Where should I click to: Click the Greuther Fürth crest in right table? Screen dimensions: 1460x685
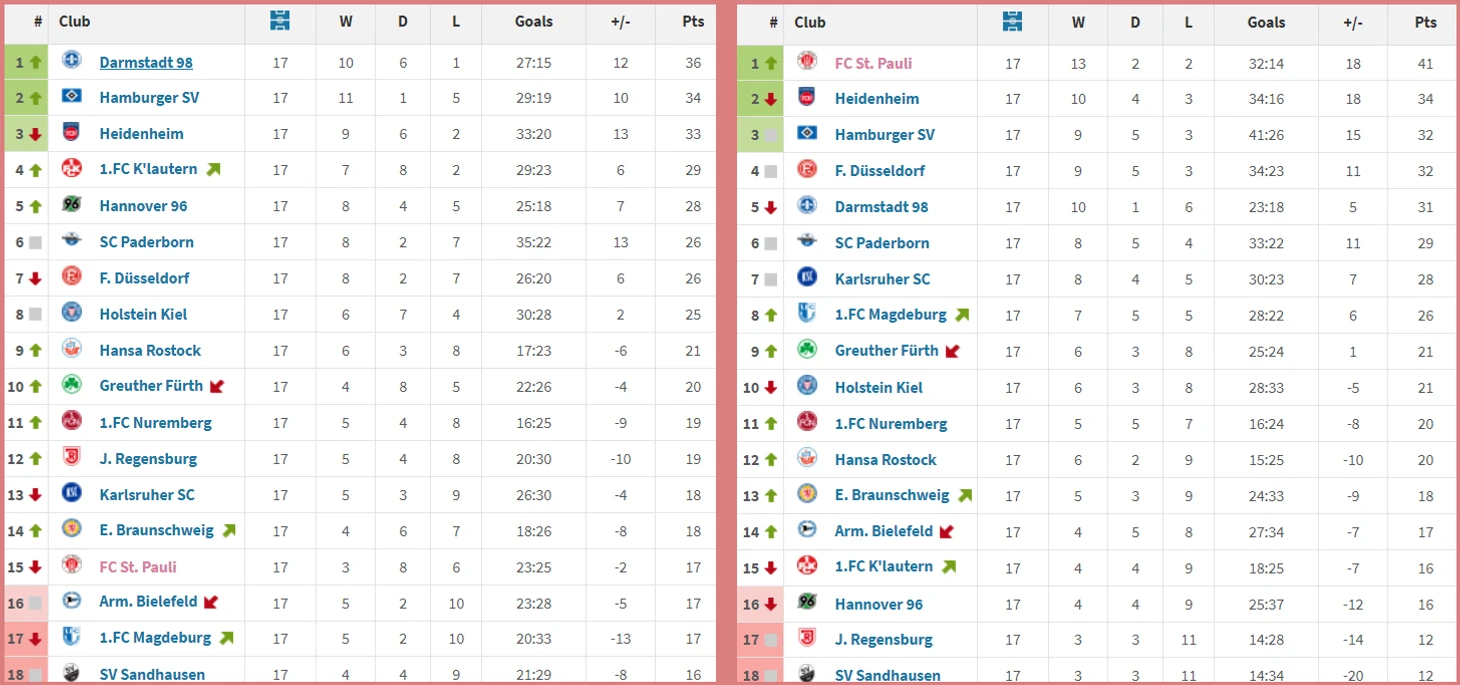click(x=807, y=350)
